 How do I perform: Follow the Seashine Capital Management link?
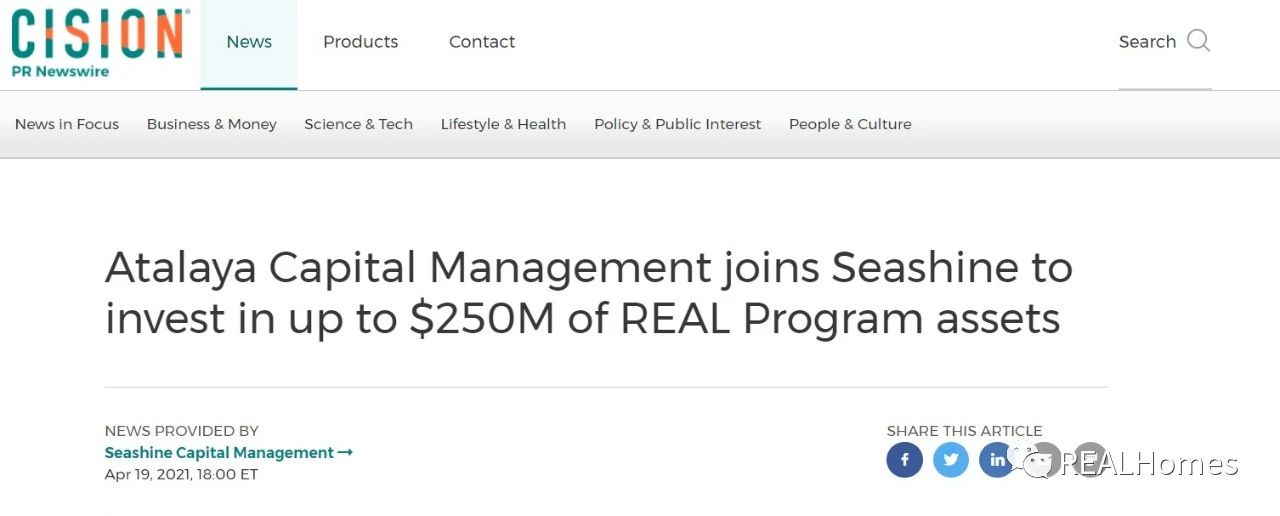(x=219, y=453)
